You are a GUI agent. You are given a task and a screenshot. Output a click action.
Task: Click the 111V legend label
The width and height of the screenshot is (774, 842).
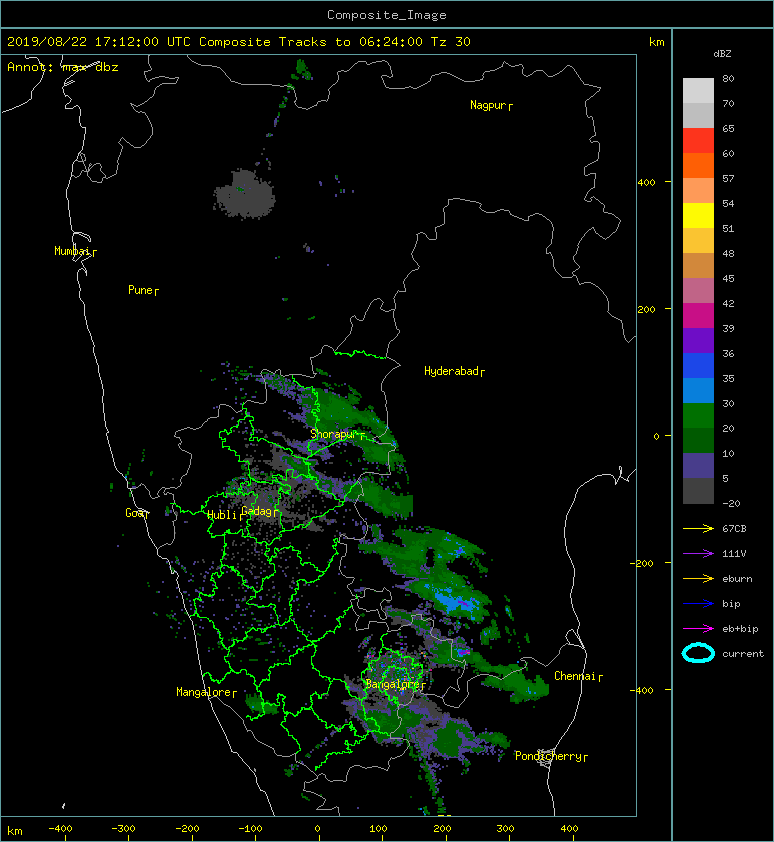(734, 554)
